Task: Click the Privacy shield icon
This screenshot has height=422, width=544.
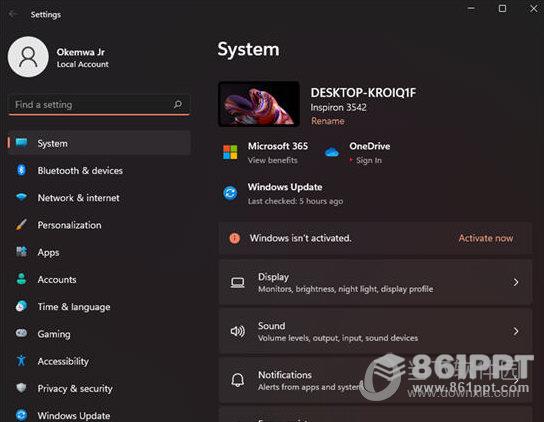Action: click(x=22, y=388)
